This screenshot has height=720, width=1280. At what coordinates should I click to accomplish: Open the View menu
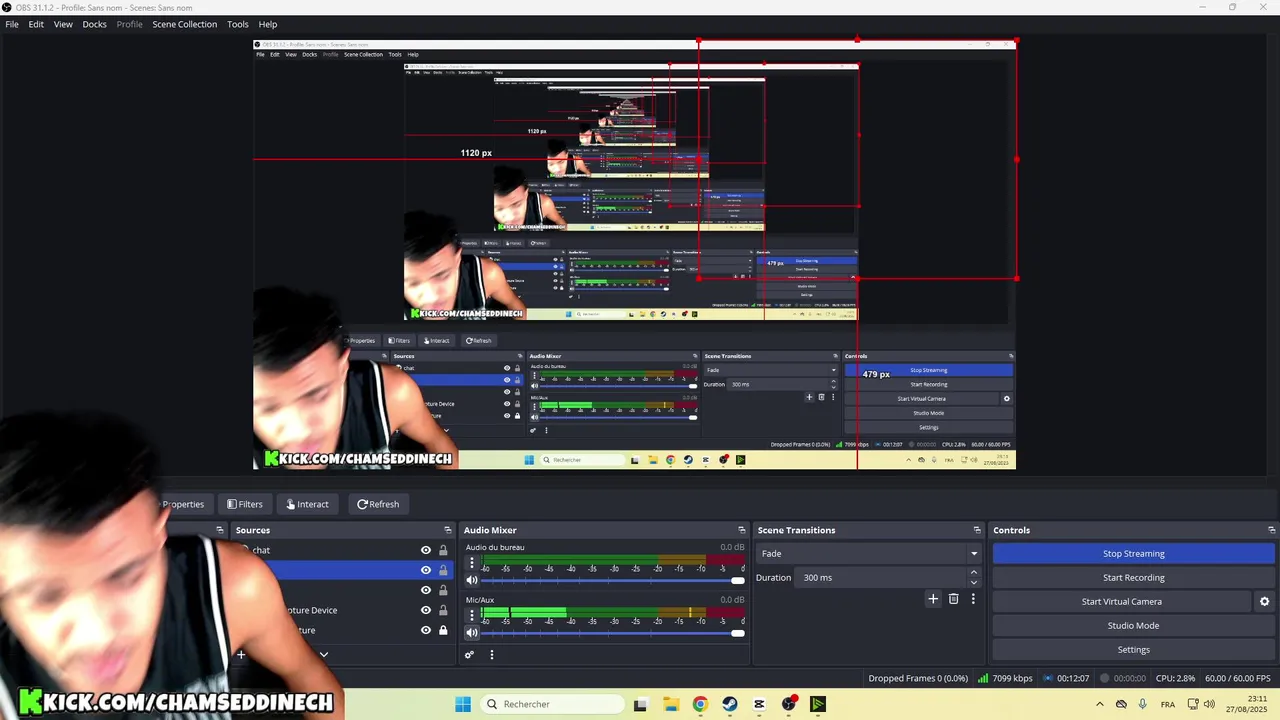click(x=63, y=24)
